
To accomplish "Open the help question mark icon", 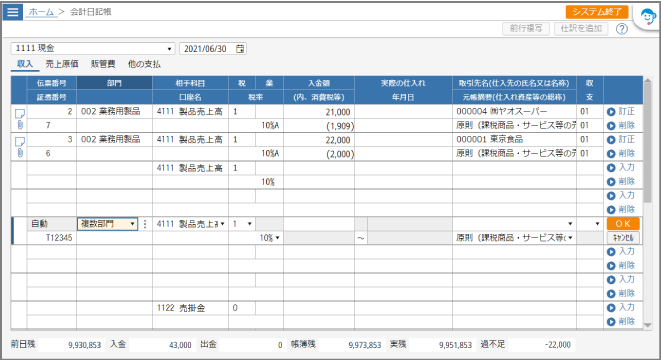I will point(622,29).
